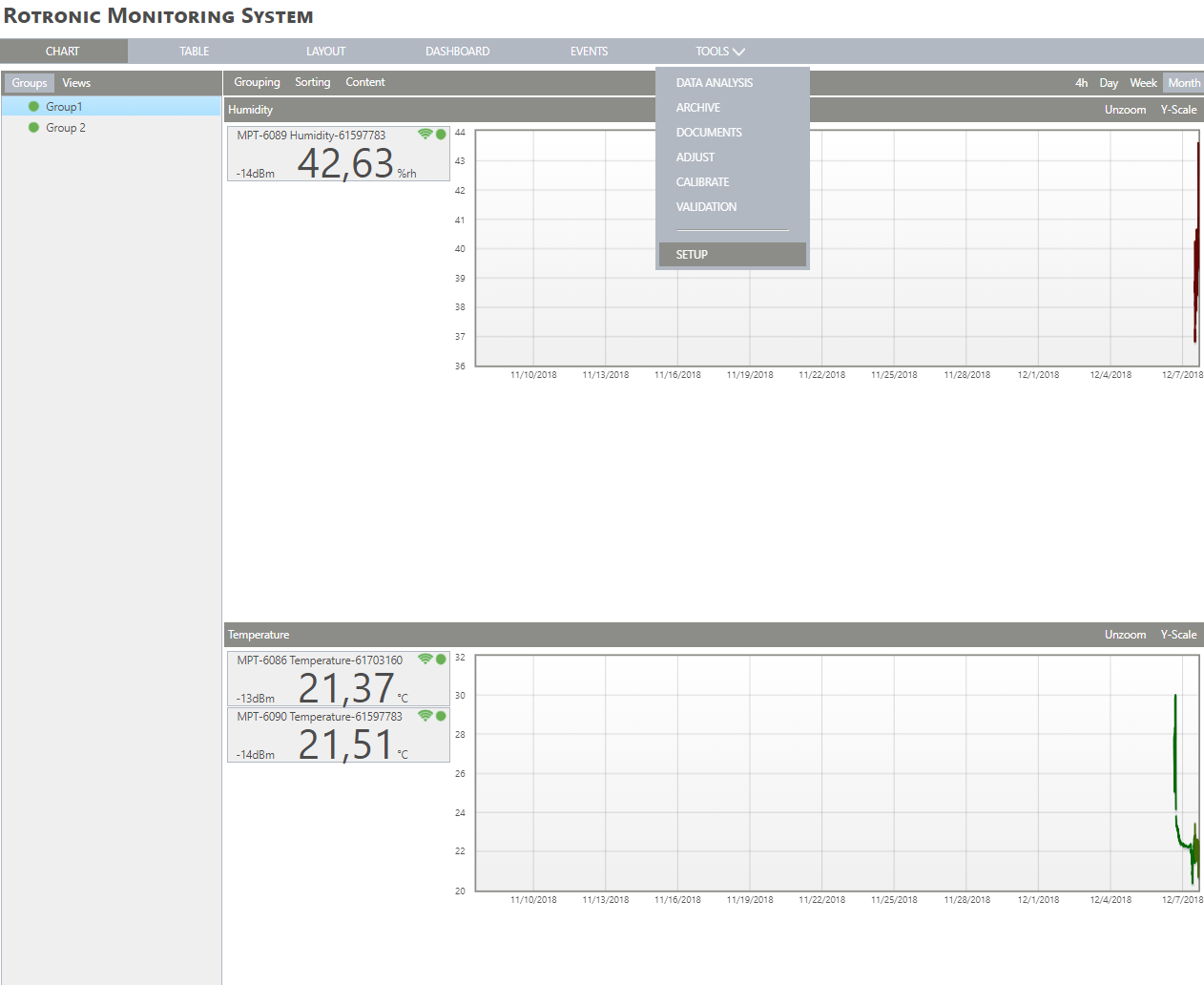This screenshot has width=1204, height=985.
Task: Click the Humidity section header
Action: pyautogui.click(x=714, y=110)
